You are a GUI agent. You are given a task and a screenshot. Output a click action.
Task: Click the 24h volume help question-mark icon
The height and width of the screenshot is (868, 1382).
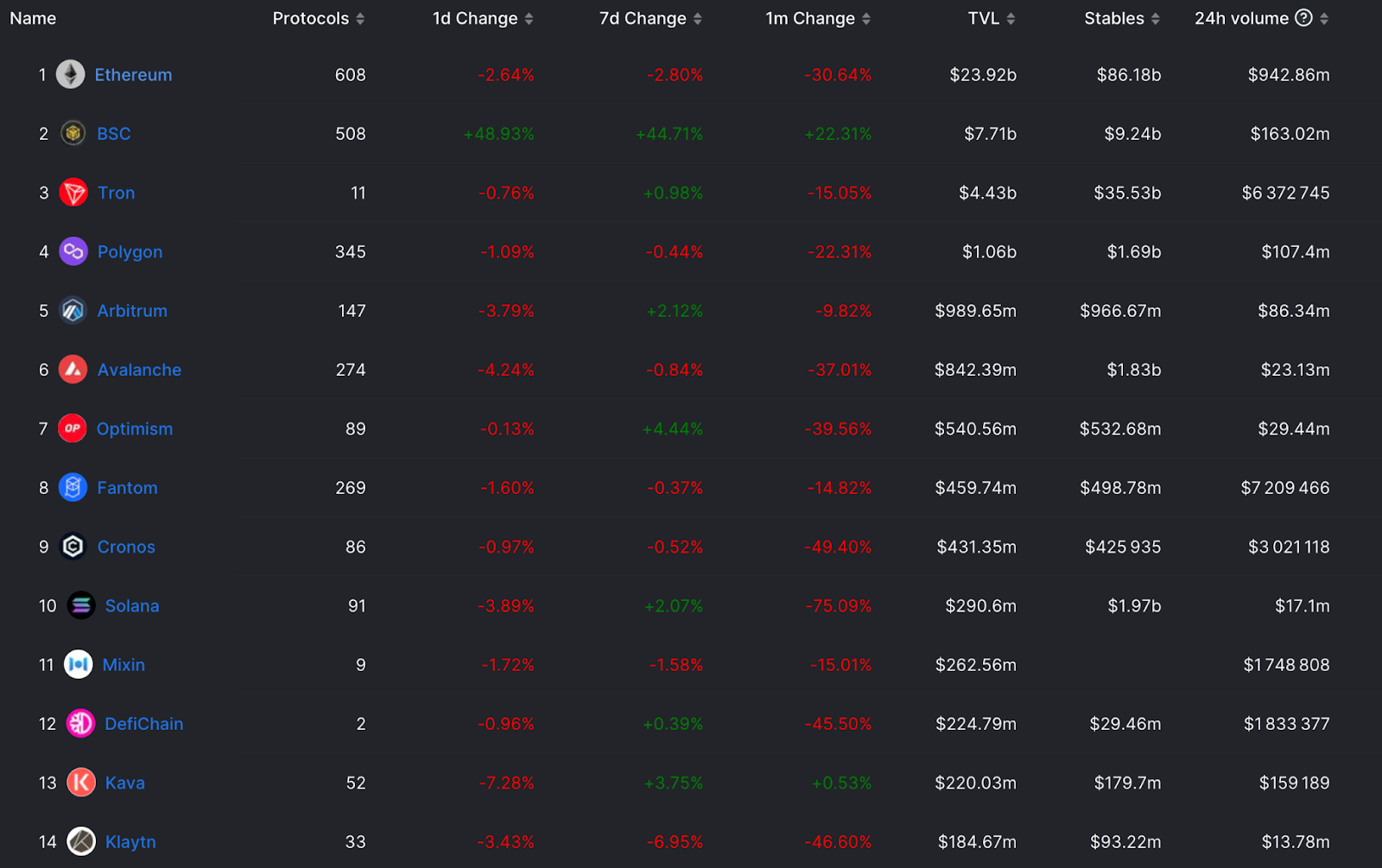click(x=1304, y=17)
